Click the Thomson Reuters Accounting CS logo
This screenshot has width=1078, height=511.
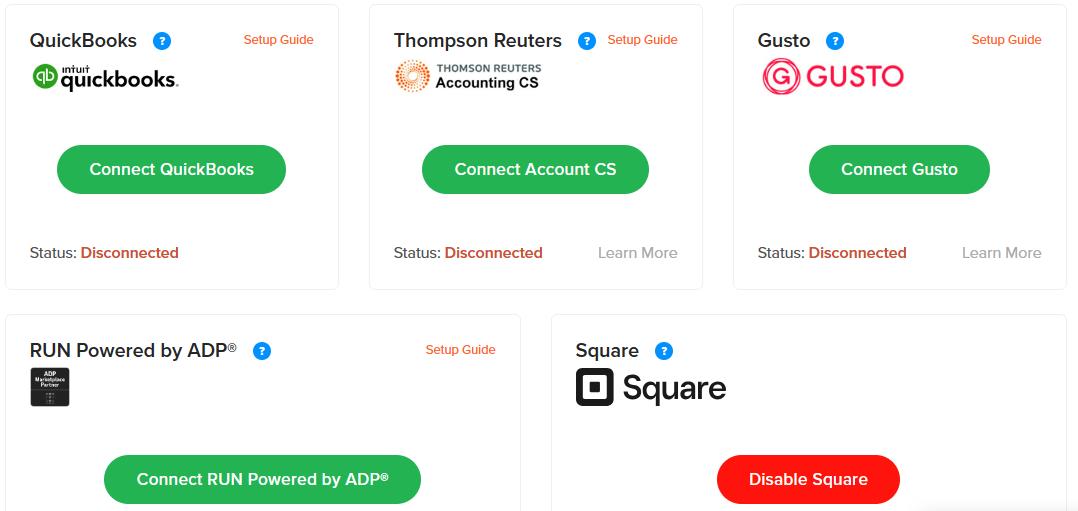pos(468,76)
